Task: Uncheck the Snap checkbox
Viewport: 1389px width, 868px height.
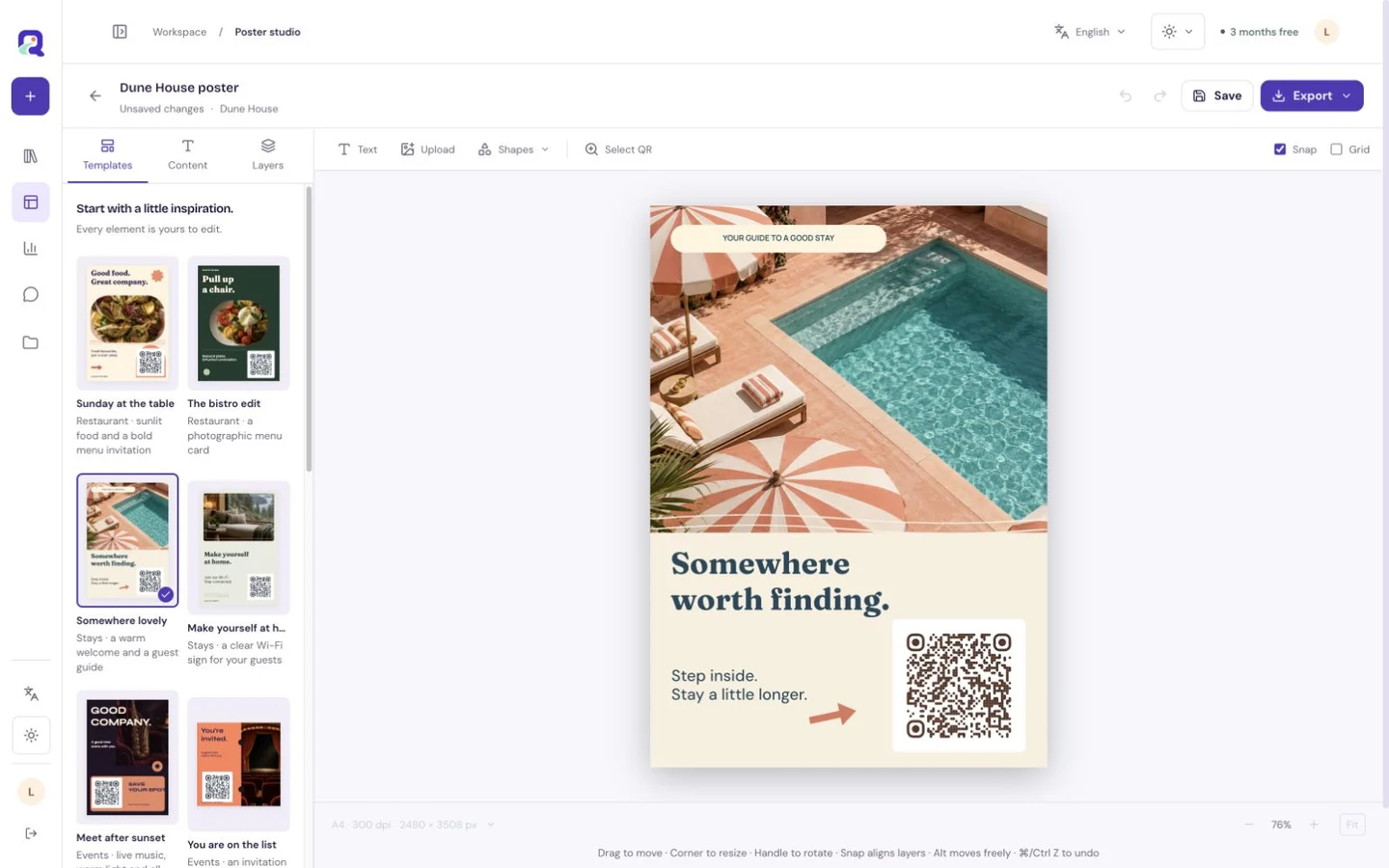Action: pos(1280,149)
